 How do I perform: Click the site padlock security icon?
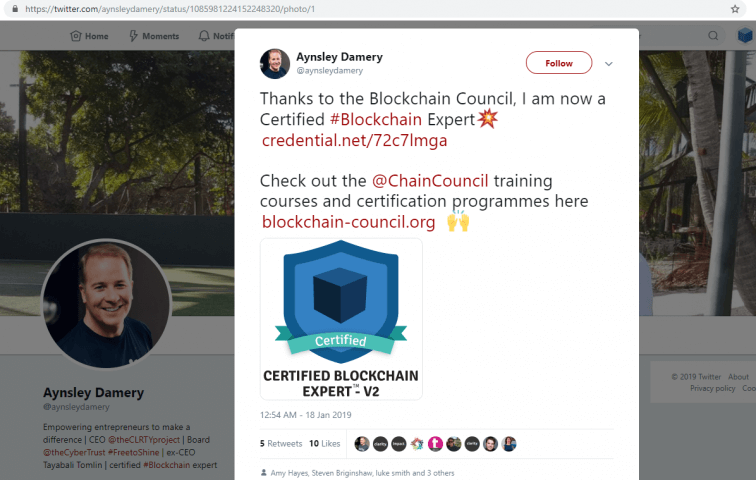15,9
